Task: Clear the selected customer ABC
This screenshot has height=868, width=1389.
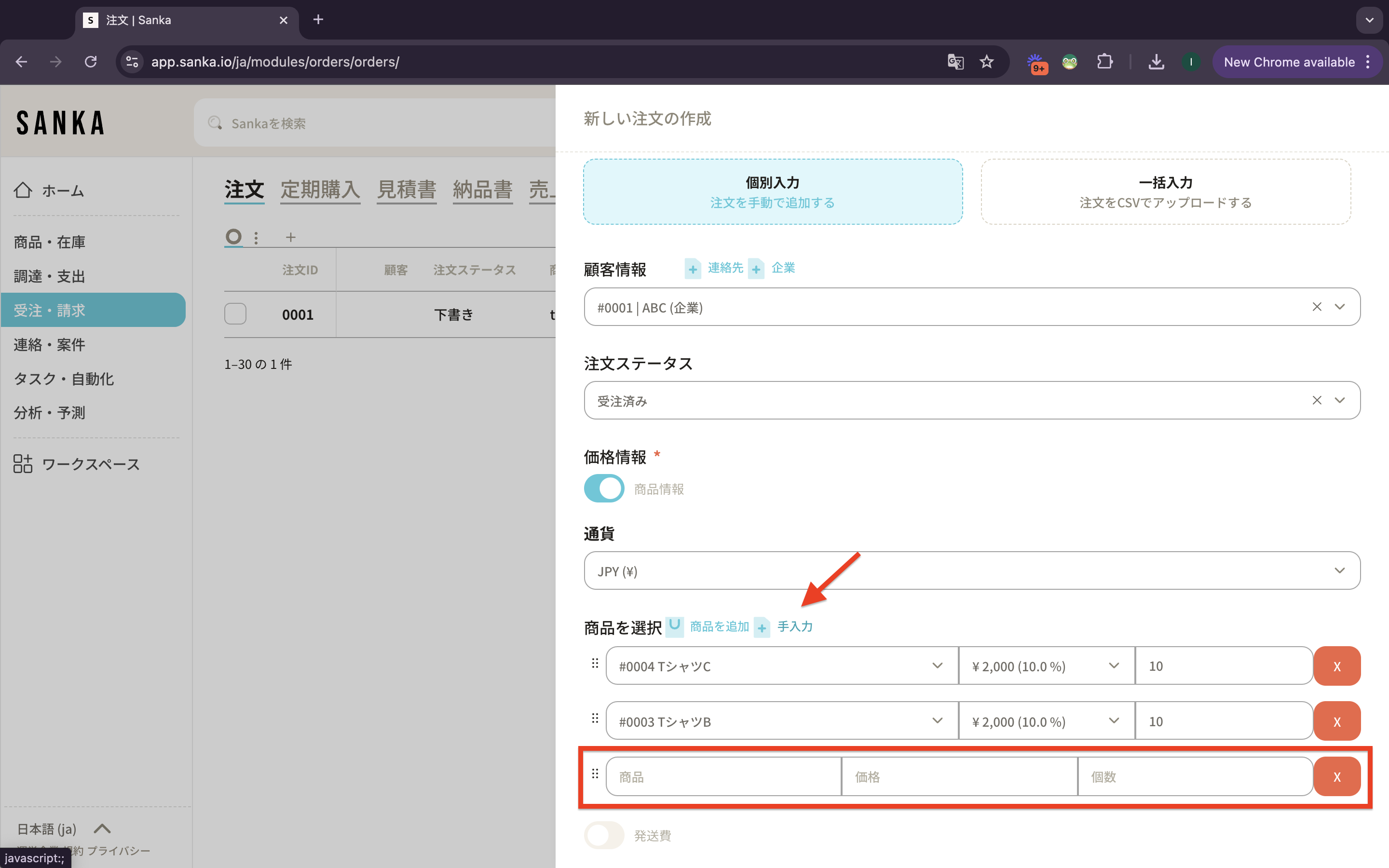Action: point(1317,307)
